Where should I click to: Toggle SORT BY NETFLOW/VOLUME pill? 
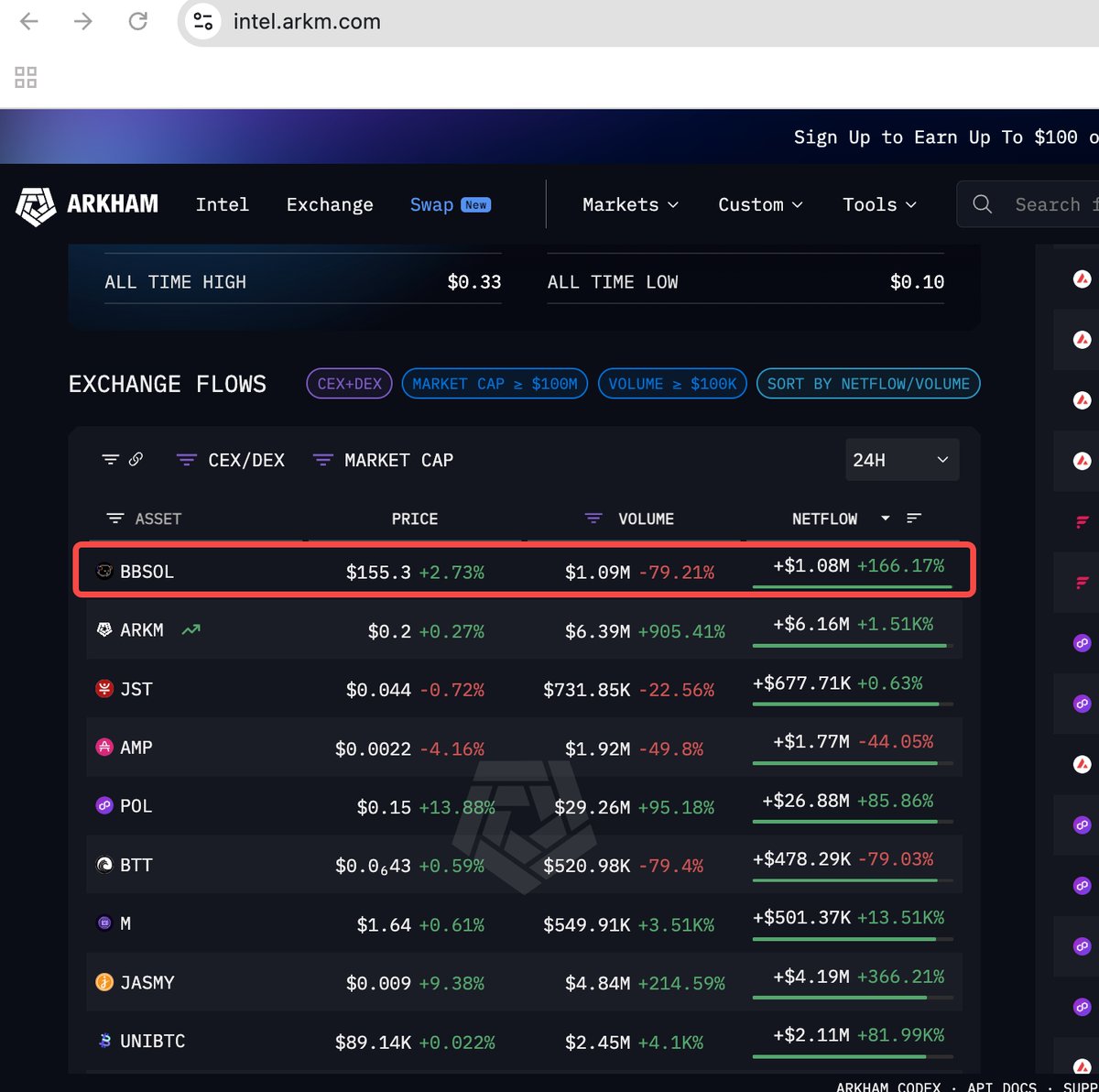(x=868, y=384)
